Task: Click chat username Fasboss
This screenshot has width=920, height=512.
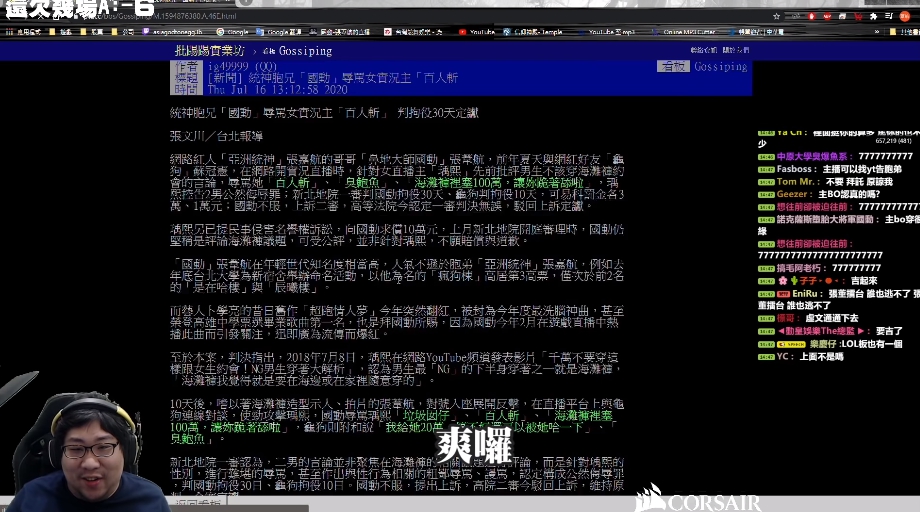Action: point(795,169)
